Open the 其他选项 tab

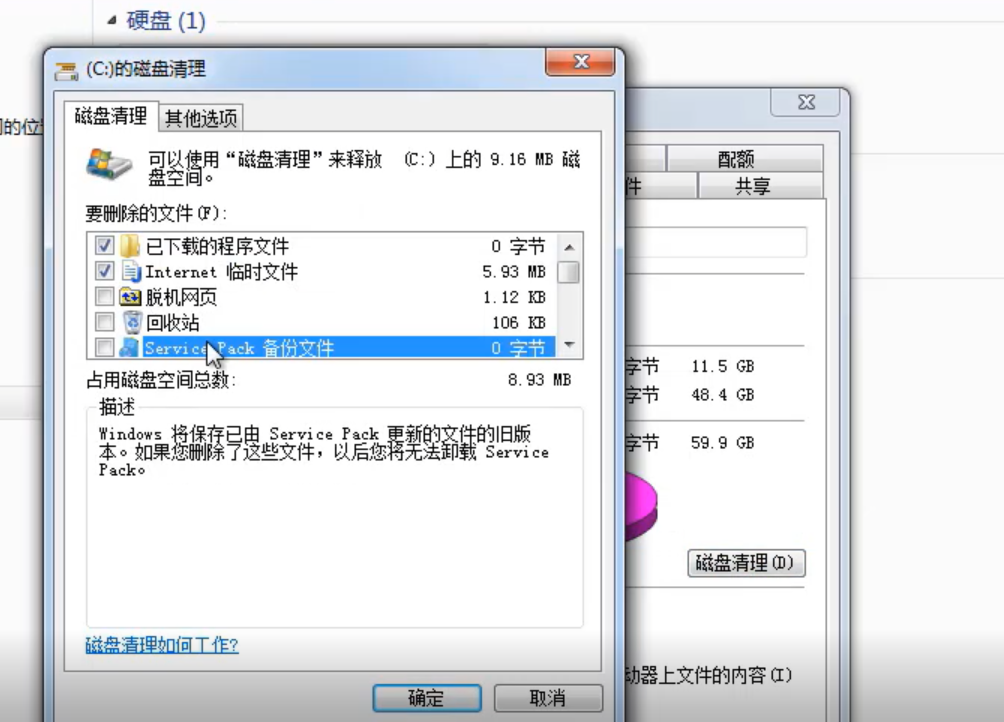click(x=201, y=118)
